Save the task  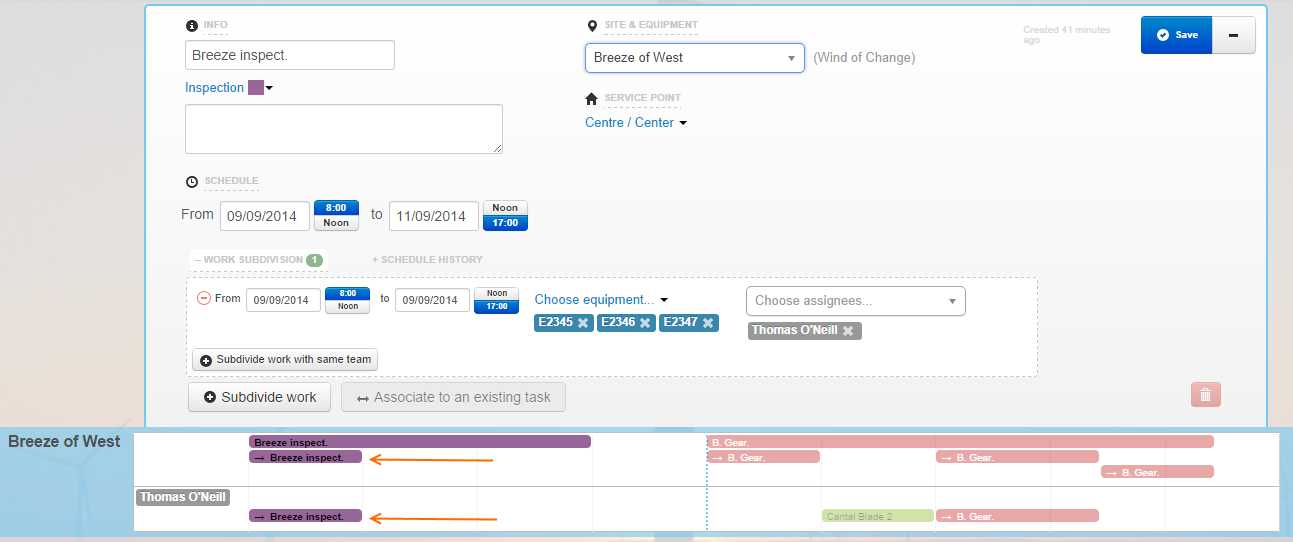click(x=1176, y=35)
